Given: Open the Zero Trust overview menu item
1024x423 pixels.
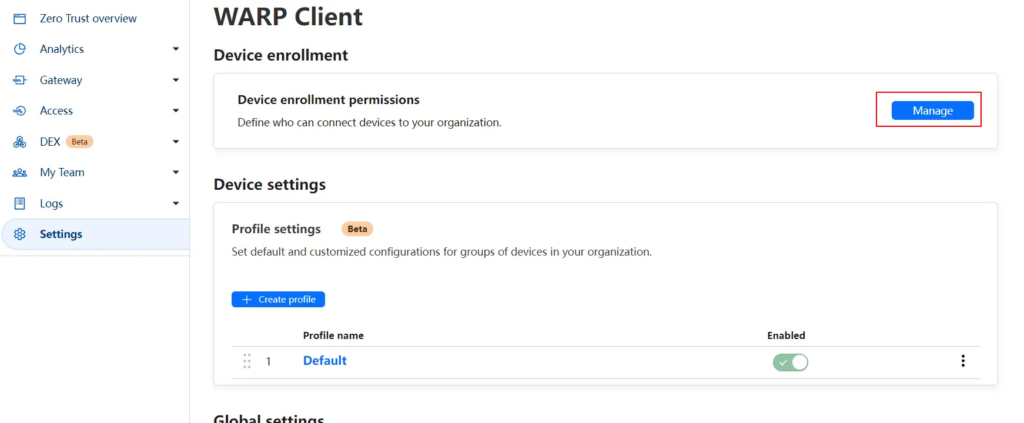Looking at the screenshot, I should pos(88,18).
